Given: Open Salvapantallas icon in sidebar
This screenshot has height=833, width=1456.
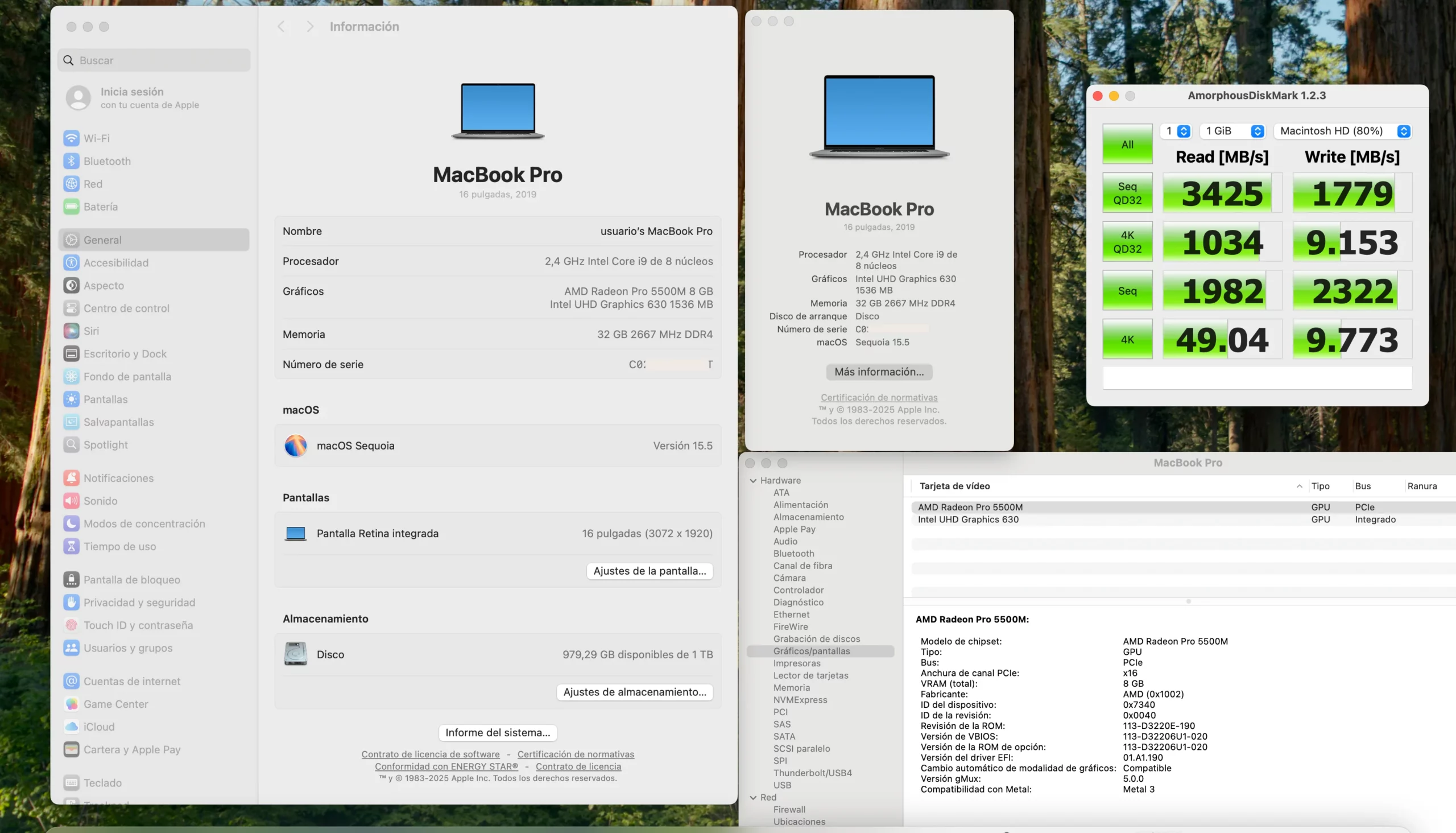Looking at the screenshot, I should pyautogui.click(x=71, y=422).
